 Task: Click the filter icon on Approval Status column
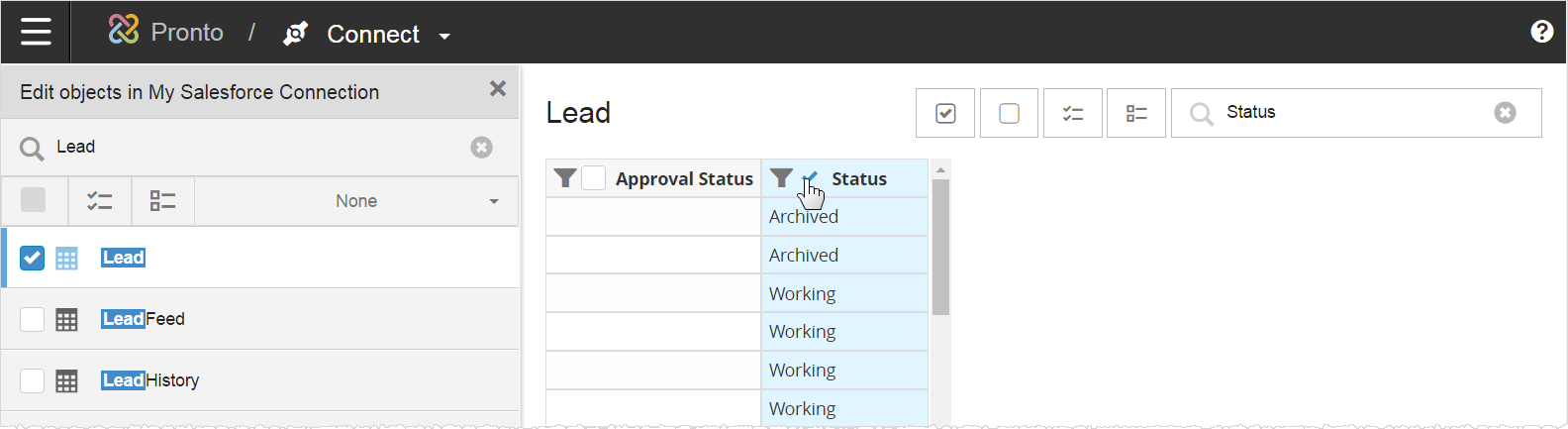coord(565,178)
